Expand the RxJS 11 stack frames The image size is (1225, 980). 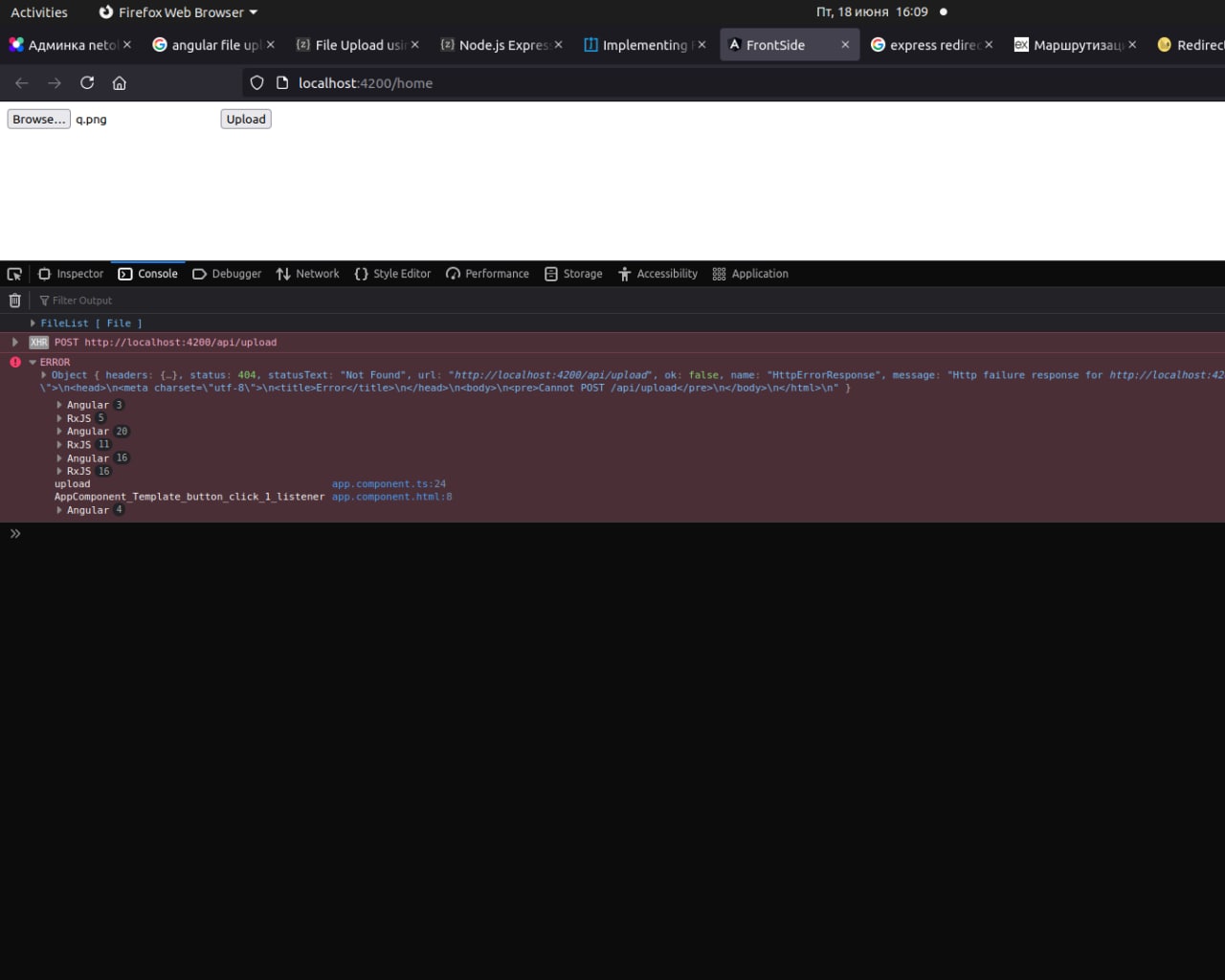click(59, 445)
